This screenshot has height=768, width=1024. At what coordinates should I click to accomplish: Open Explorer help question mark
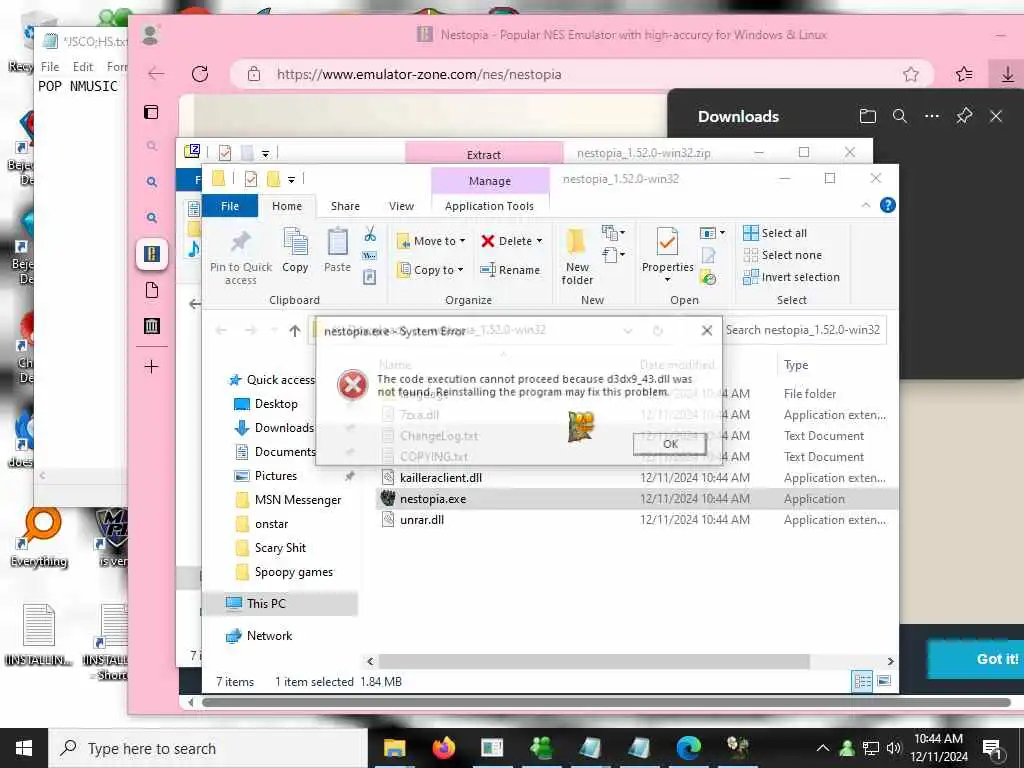pyautogui.click(x=888, y=205)
